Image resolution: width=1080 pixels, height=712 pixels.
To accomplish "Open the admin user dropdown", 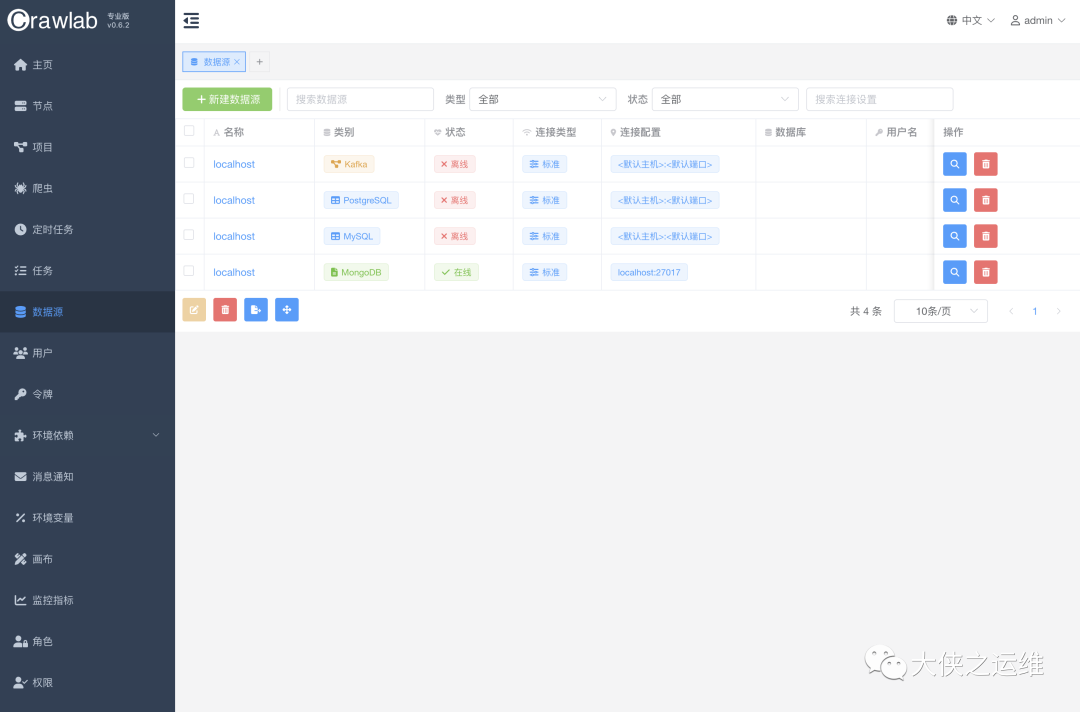I will tap(1038, 21).
